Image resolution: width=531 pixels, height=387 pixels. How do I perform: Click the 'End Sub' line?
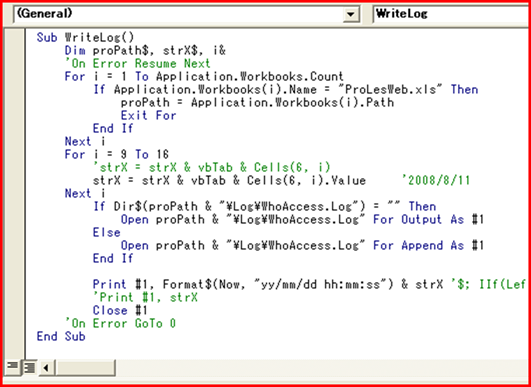[61, 337]
